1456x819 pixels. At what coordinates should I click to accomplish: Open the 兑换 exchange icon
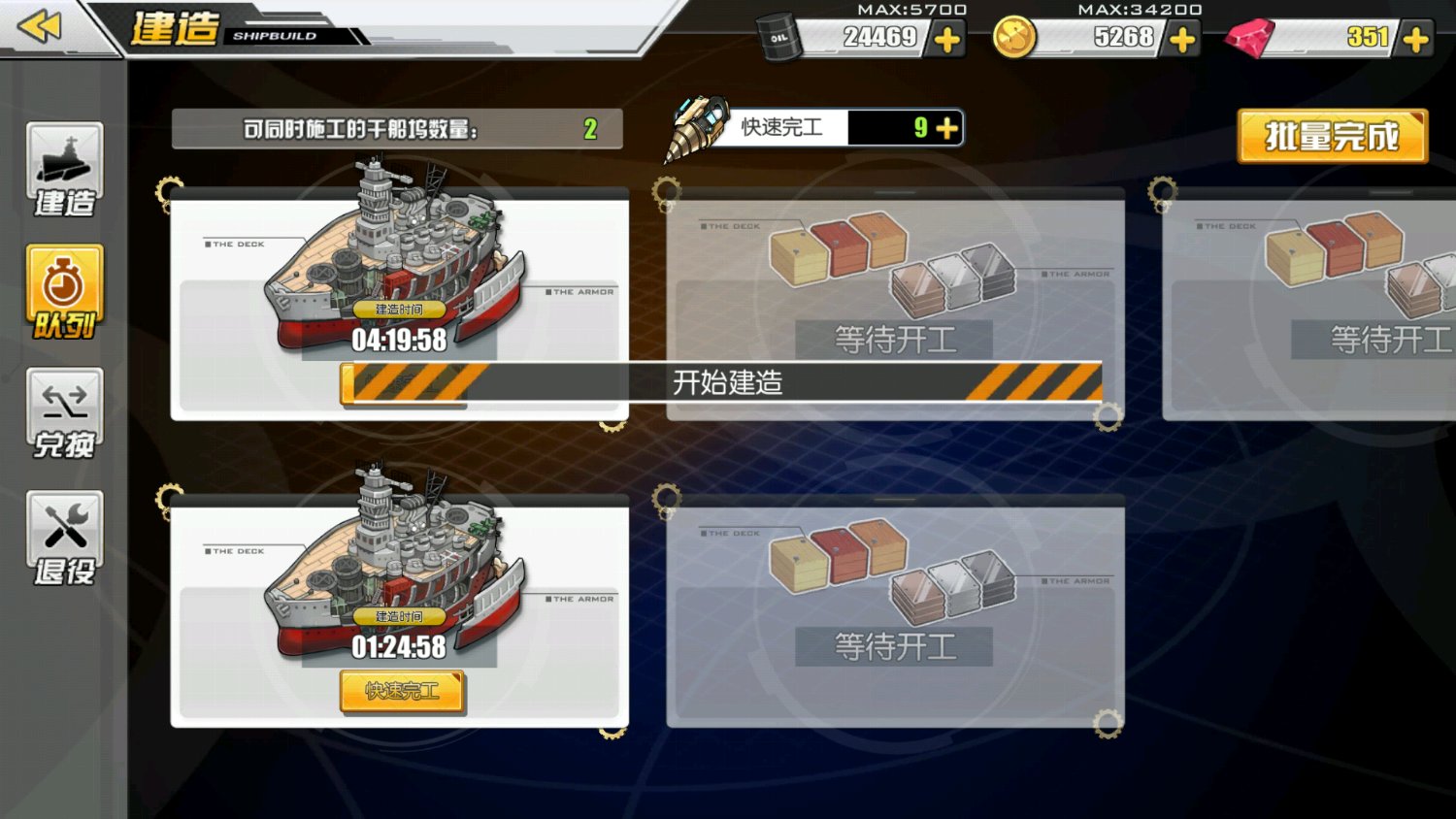click(x=65, y=414)
